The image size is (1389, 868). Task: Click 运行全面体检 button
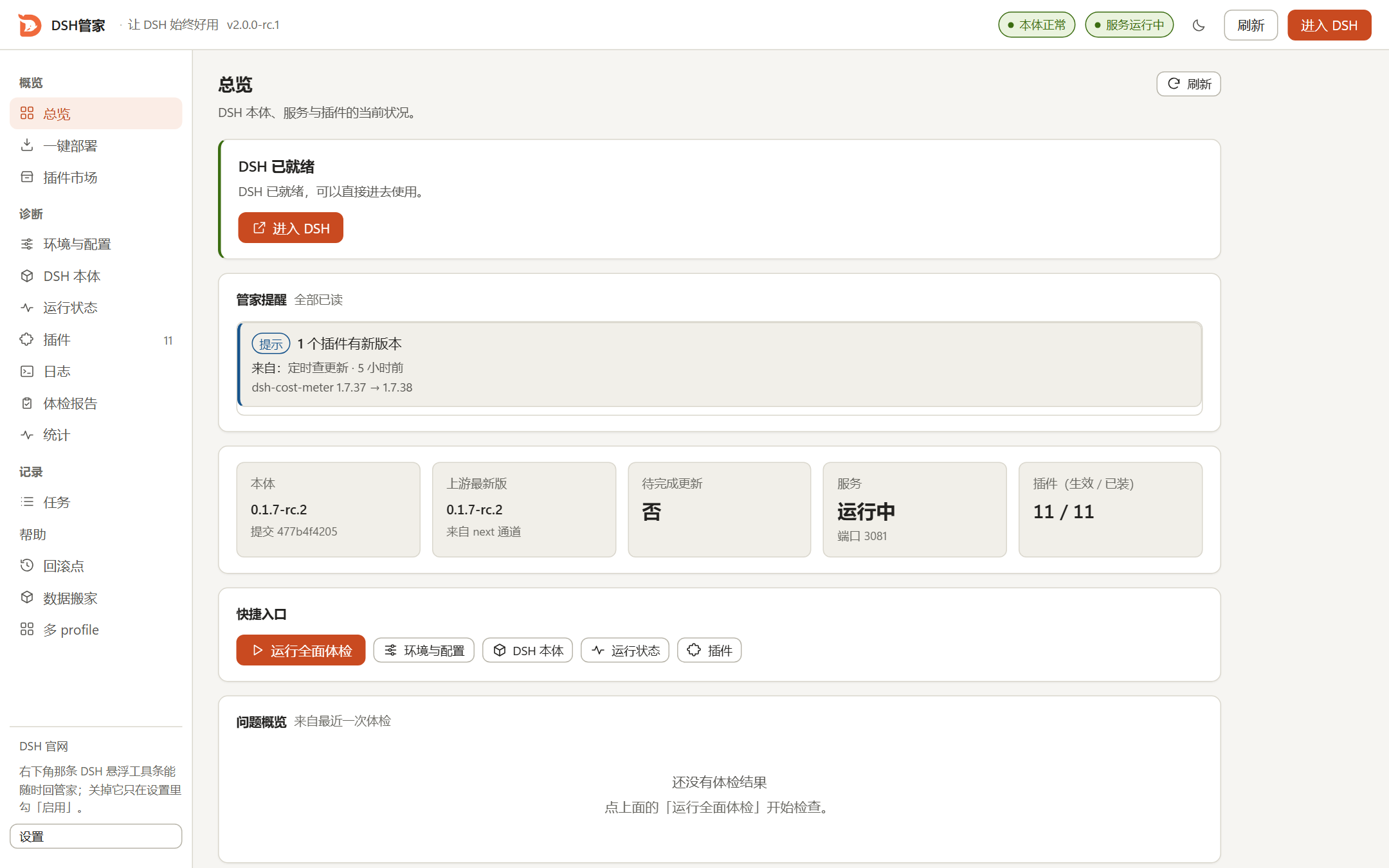300,650
